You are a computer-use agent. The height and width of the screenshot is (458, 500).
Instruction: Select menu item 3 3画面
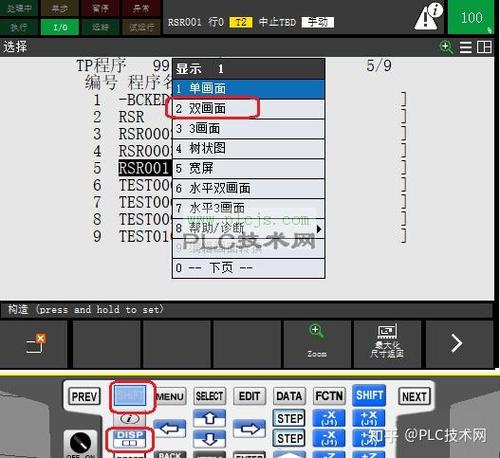248,129
